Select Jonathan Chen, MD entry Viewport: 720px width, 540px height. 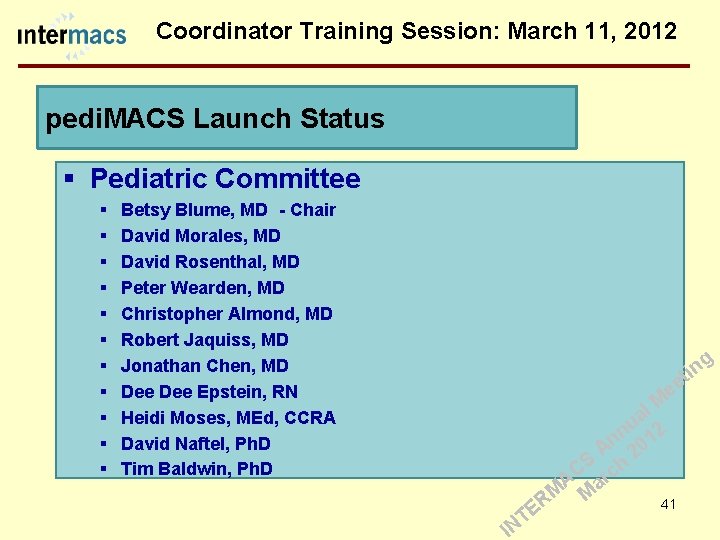point(204,366)
